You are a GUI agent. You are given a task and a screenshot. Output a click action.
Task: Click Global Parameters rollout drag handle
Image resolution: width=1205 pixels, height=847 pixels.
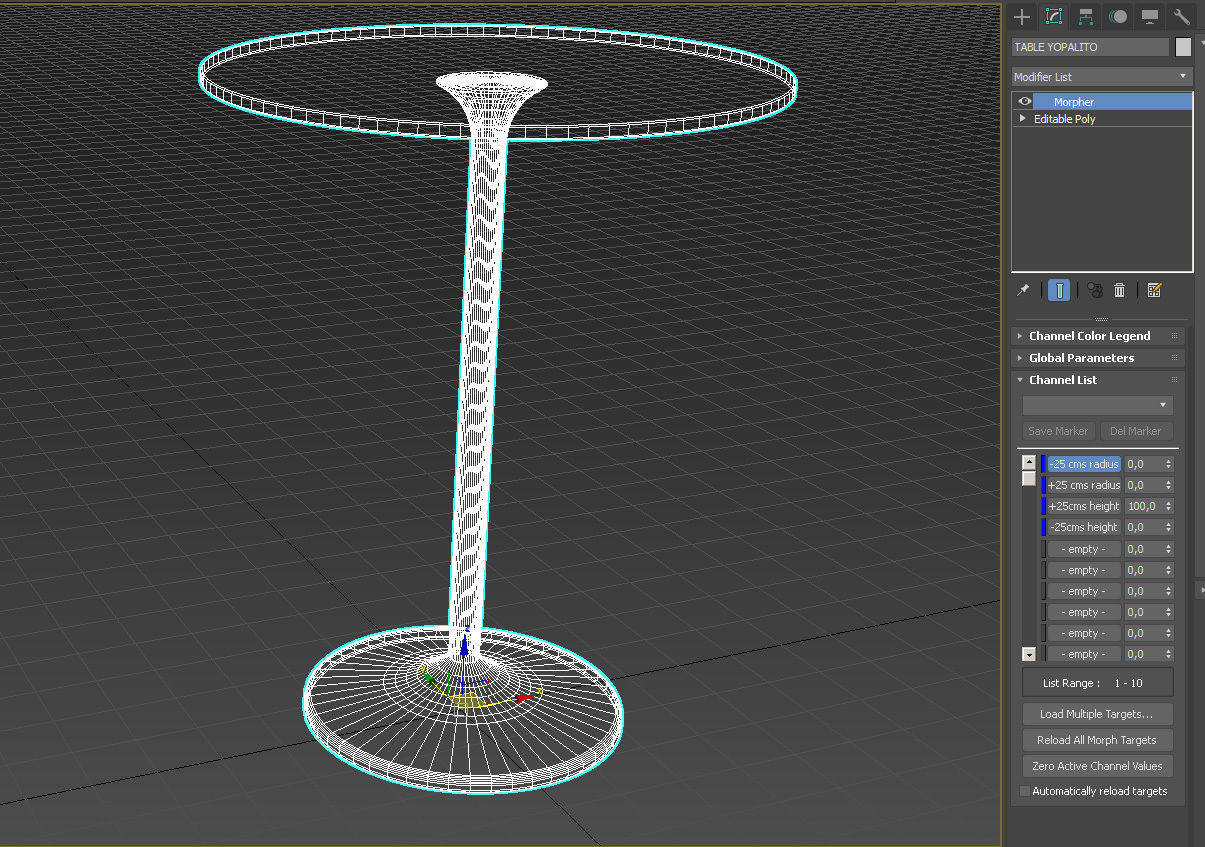[1175, 358]
